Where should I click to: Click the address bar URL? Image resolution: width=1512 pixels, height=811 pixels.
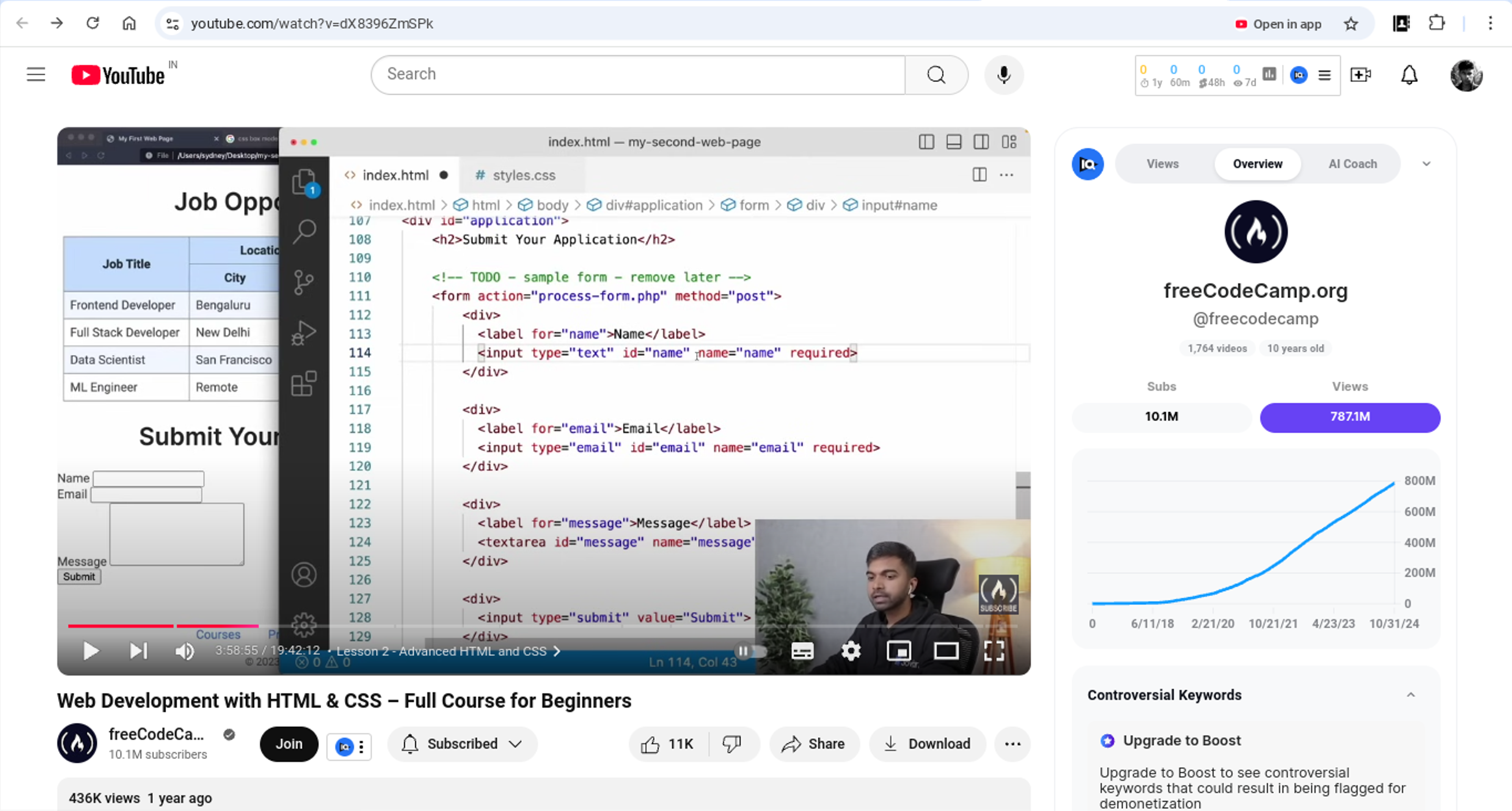(312, 24)
